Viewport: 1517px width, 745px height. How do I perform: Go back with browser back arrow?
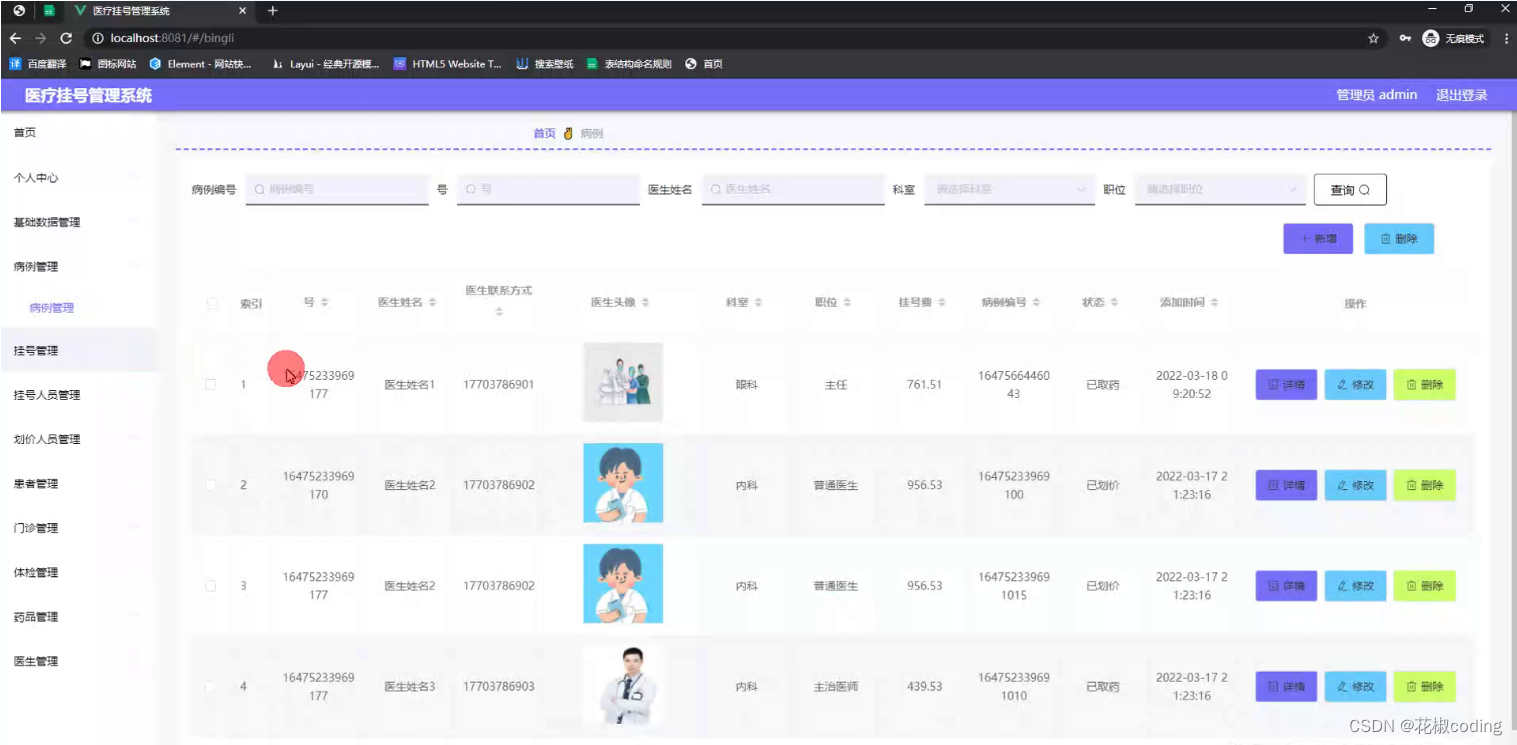tap(15, 38)
